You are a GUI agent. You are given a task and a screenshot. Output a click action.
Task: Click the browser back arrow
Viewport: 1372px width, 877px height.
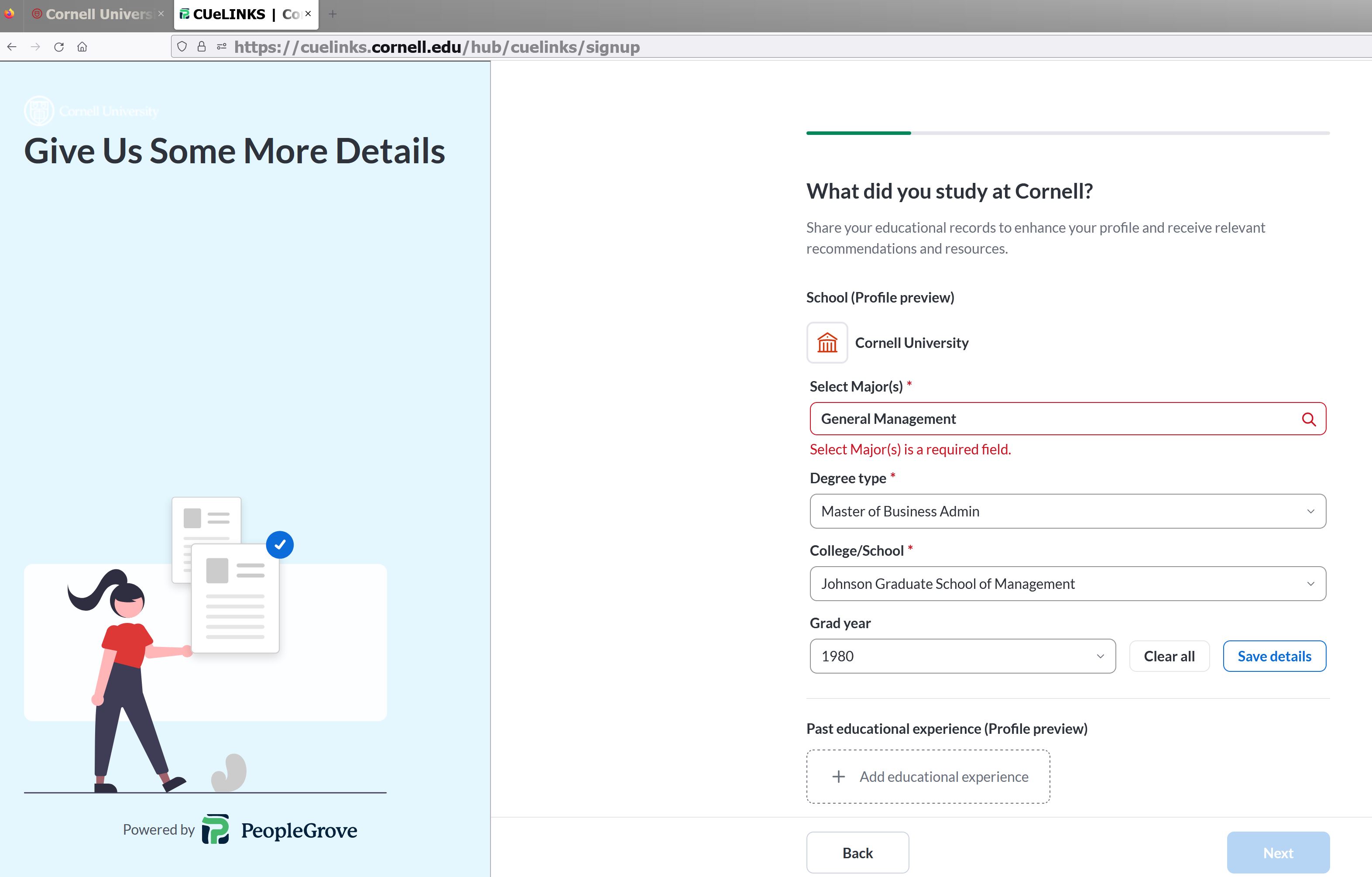tap(12, 47)
